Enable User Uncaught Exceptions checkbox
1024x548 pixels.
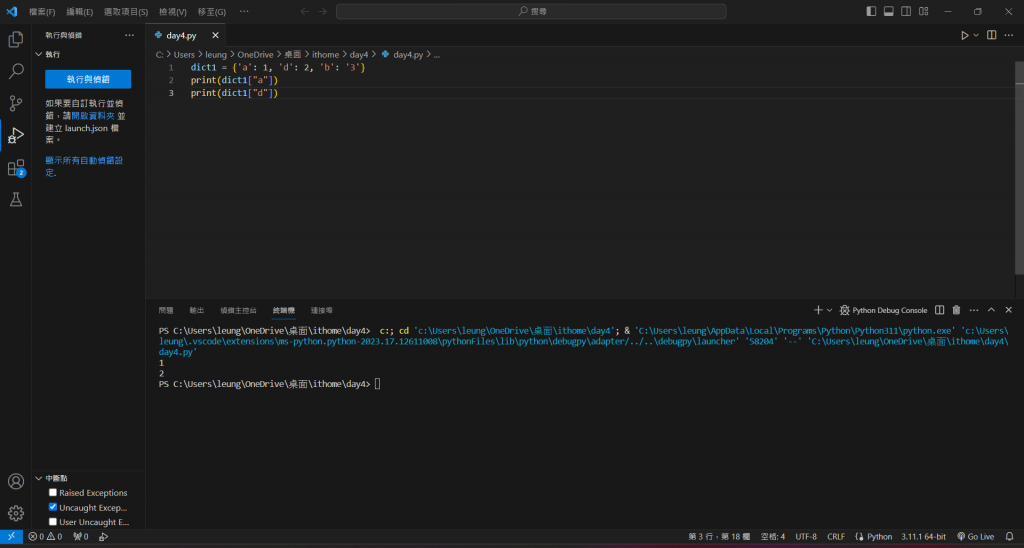point(53,521)
